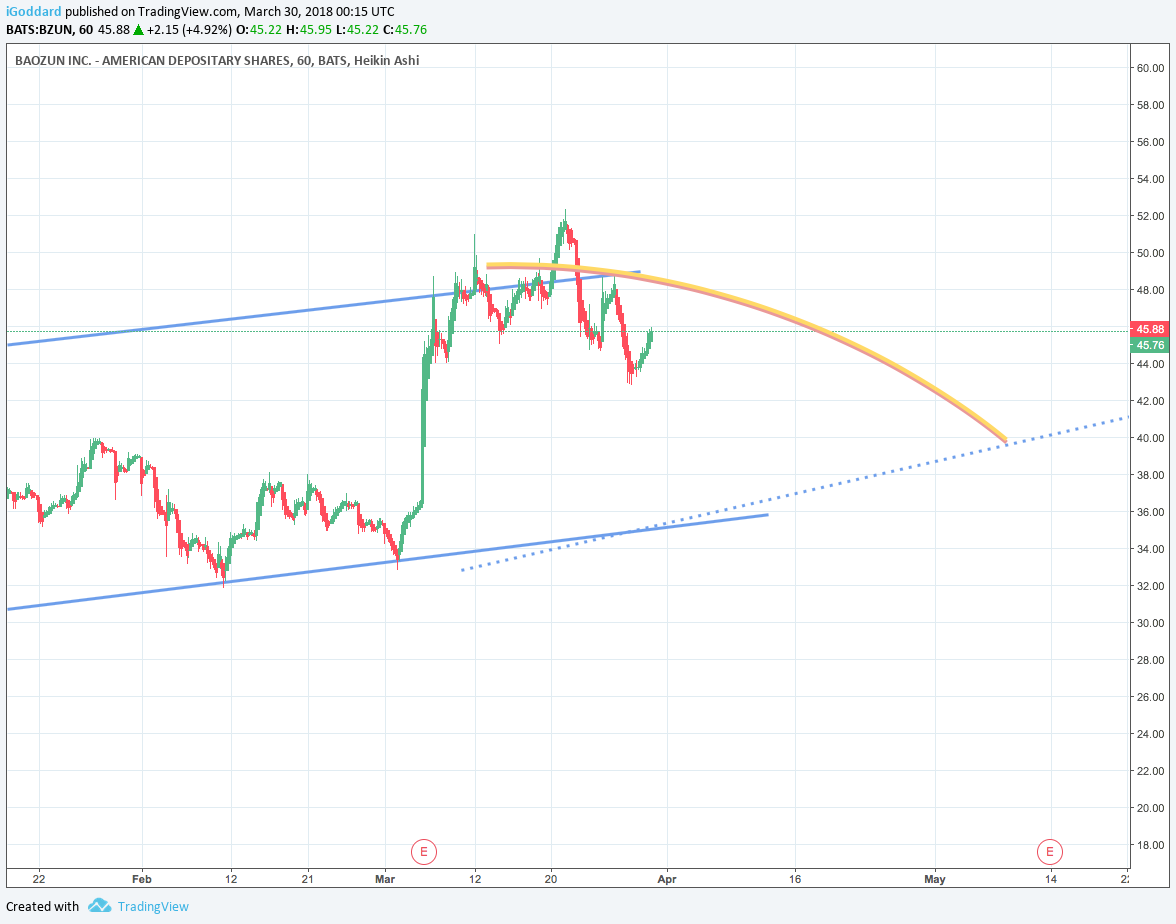Click the 40.00 price axis label
Screen dimensions: 1176x924
click(x=1150, y=438)
